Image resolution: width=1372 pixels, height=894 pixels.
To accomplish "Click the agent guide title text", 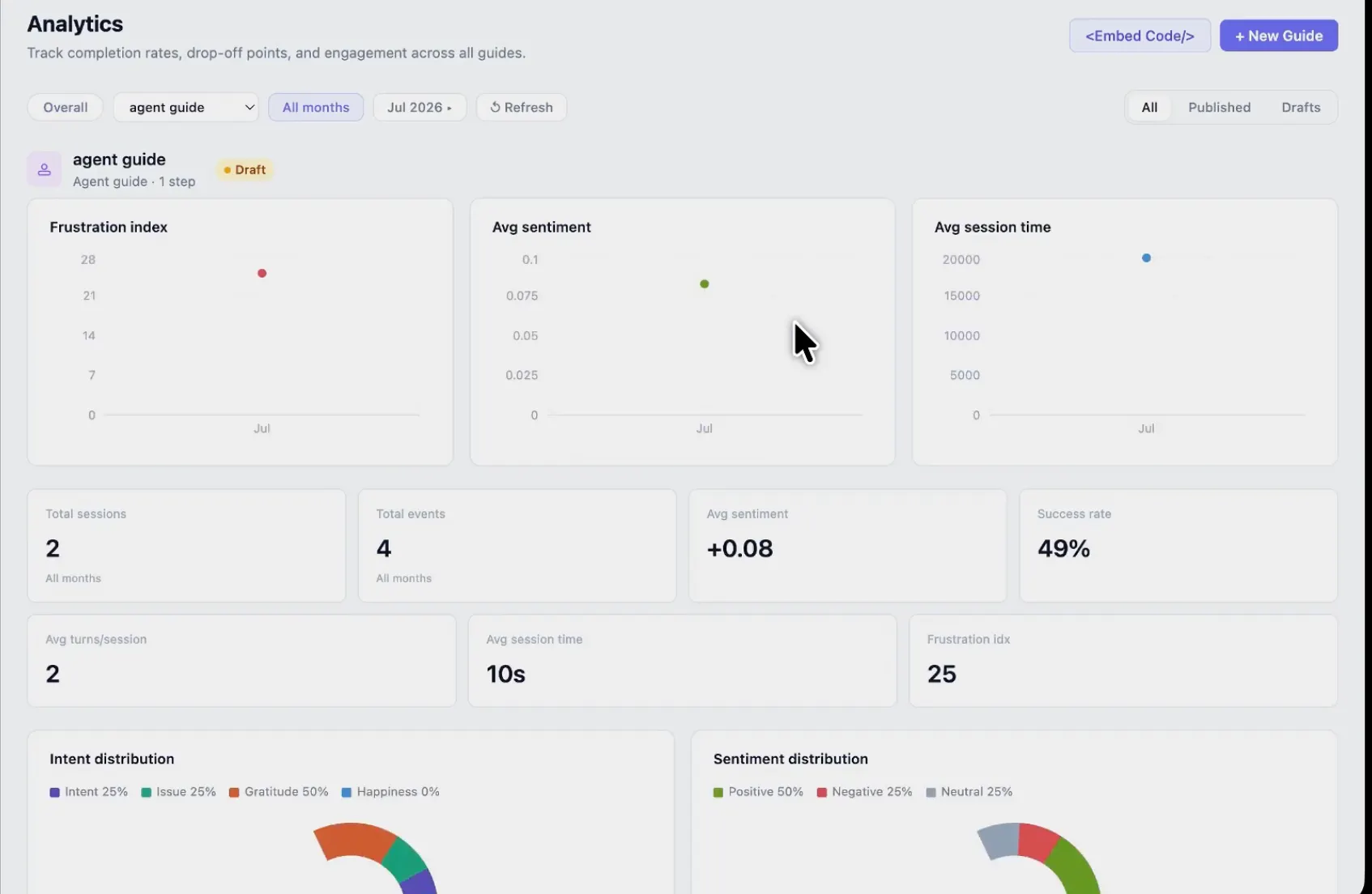I will tap(119, 160).
